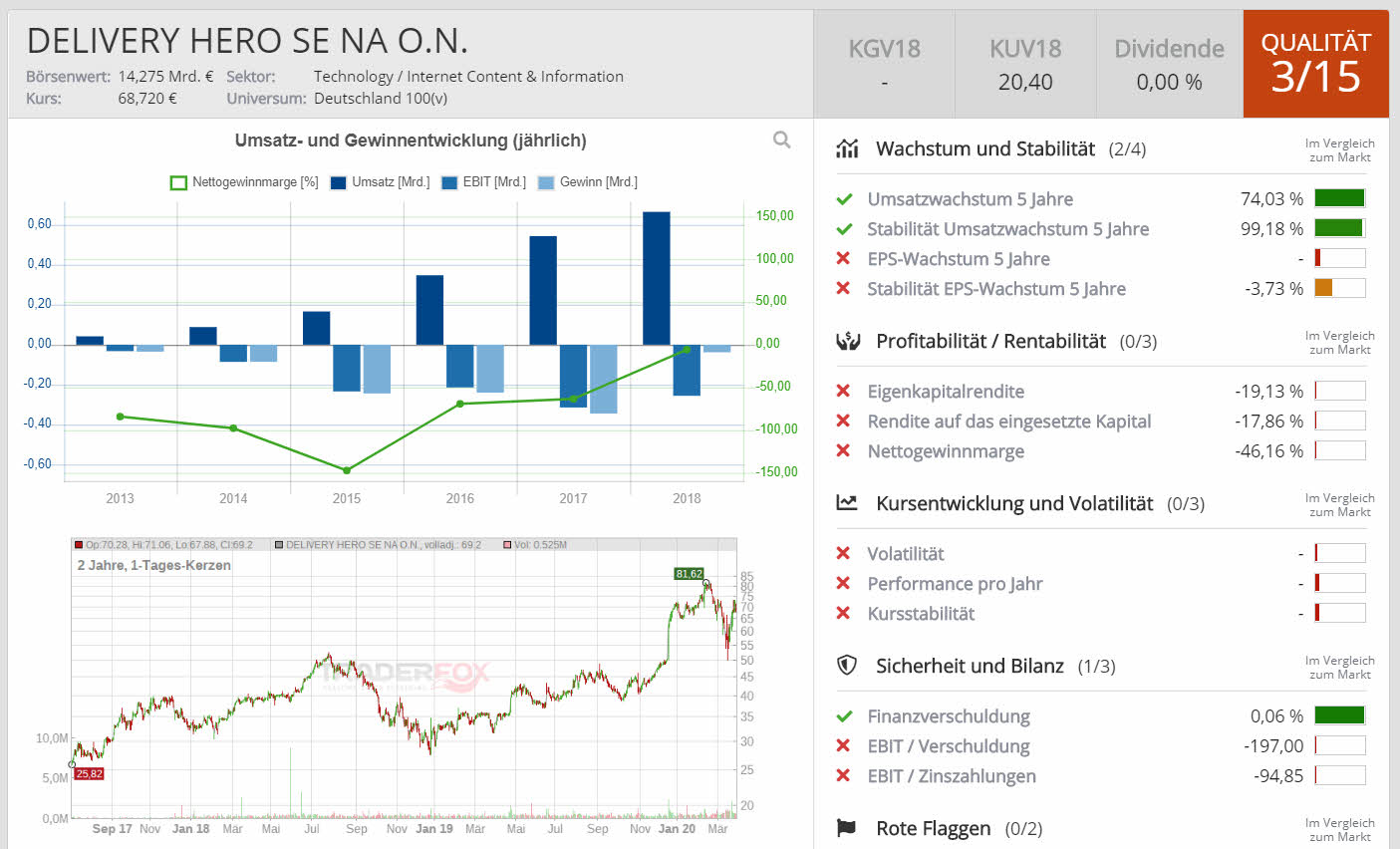Click red cross beside Volatilität
Viewport: 1400px width, 849px height.
(x=843, y=554)
